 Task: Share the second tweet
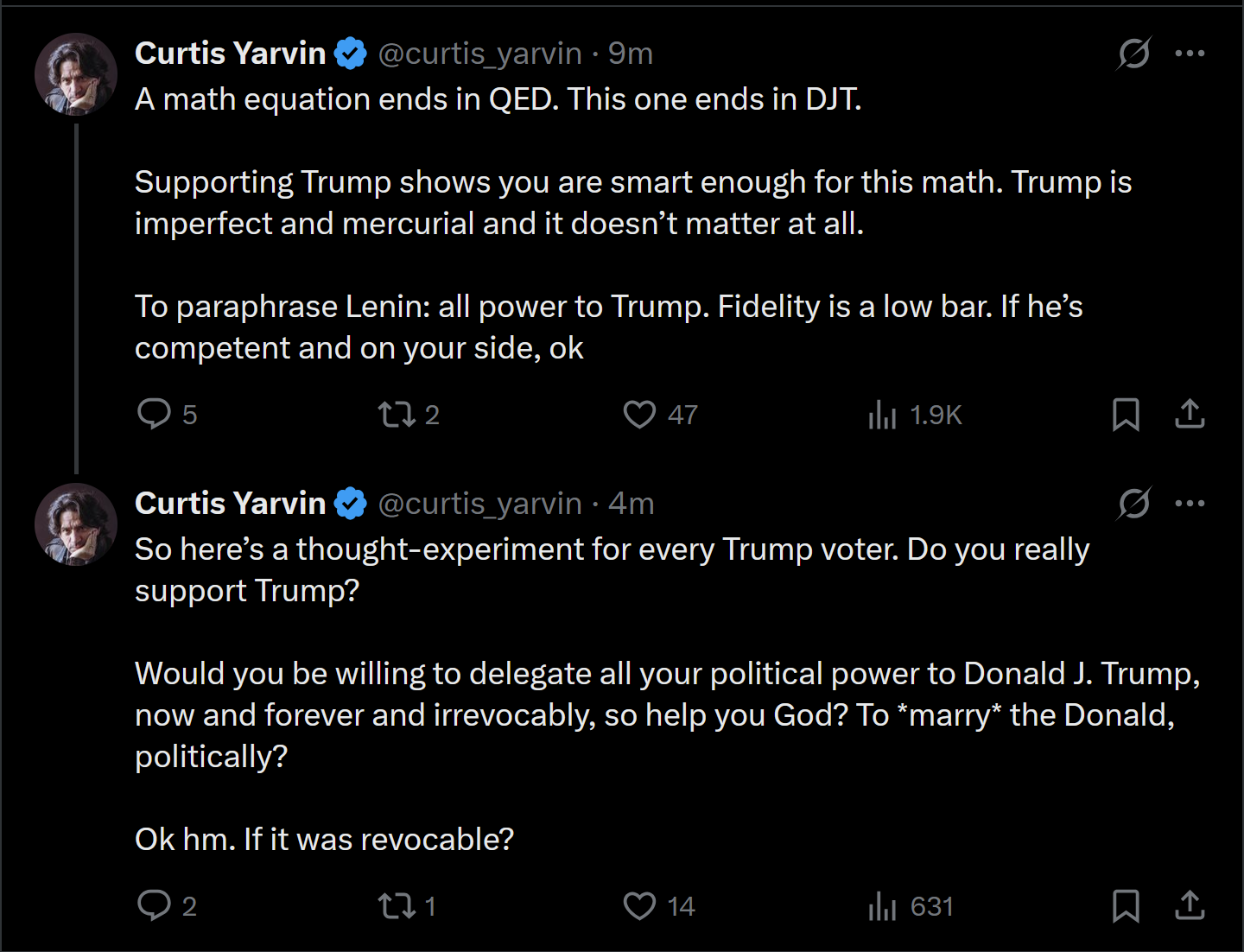point(1190,905)
